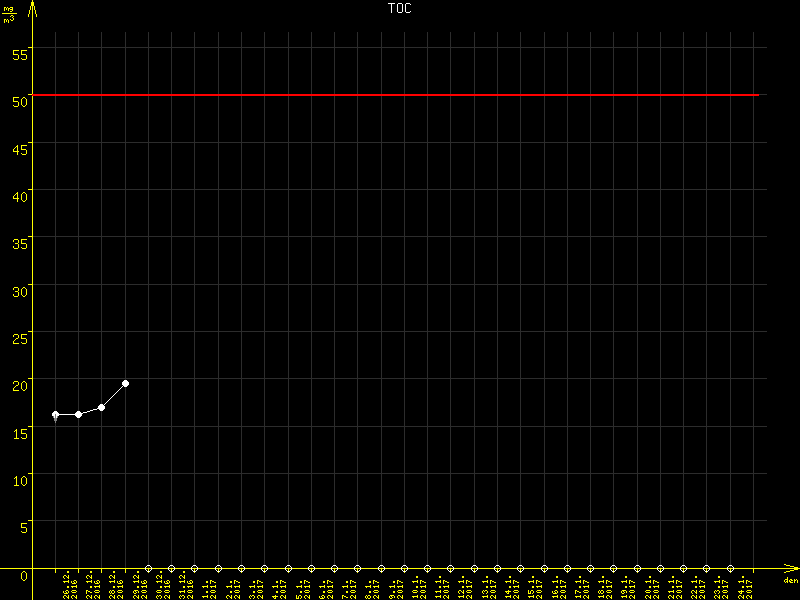Click the TOC chart title

[399, 8]
